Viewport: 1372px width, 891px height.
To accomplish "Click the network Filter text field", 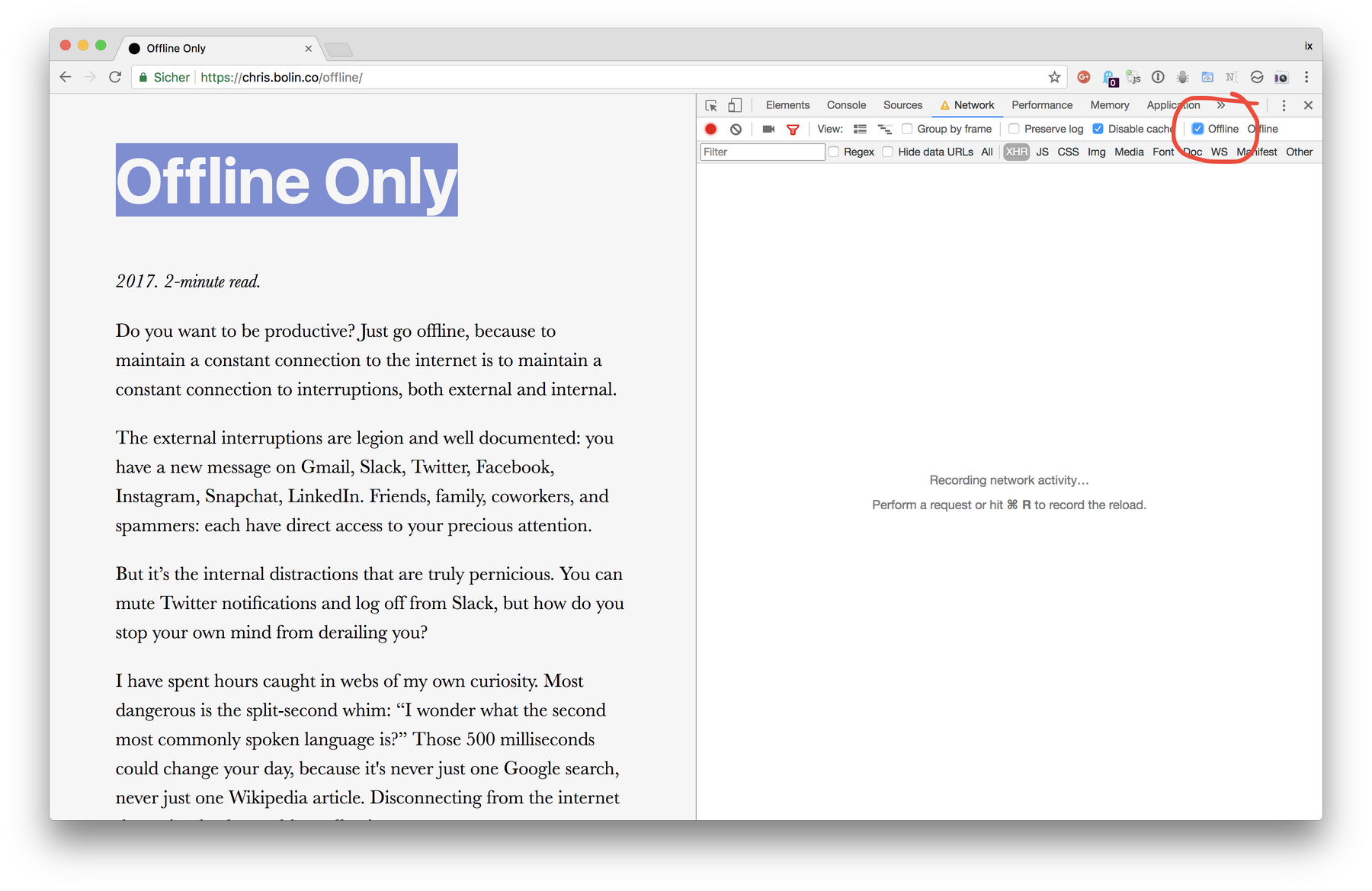I will coord(762,152).
